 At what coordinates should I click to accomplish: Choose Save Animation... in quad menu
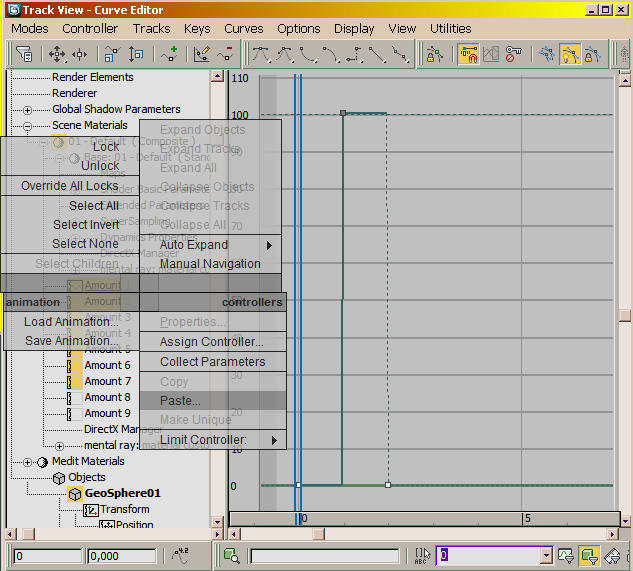pyautogui.click(x=71, y=341)
